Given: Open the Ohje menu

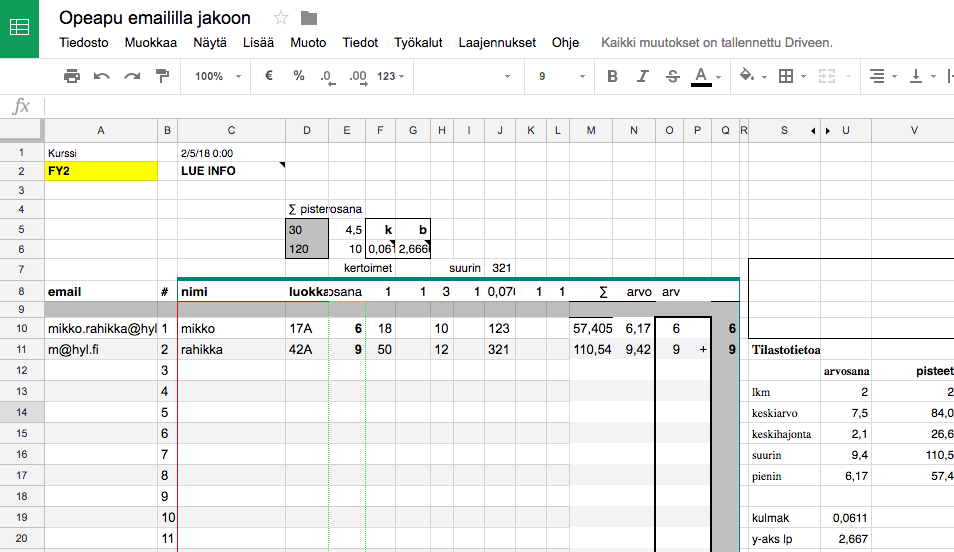Looking at the screenshot, I should [x=565, y=43].
